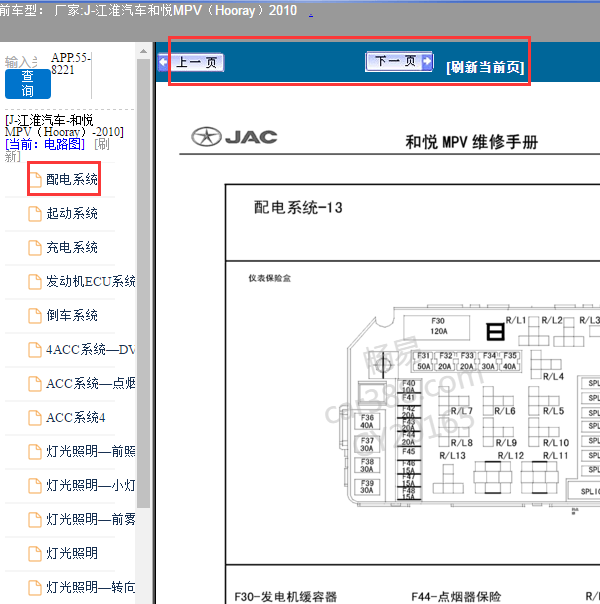Open the 配电系统 document in sidebar
Image resolution: width=600 pixels, height=604 pixels.
pos(72,179)
